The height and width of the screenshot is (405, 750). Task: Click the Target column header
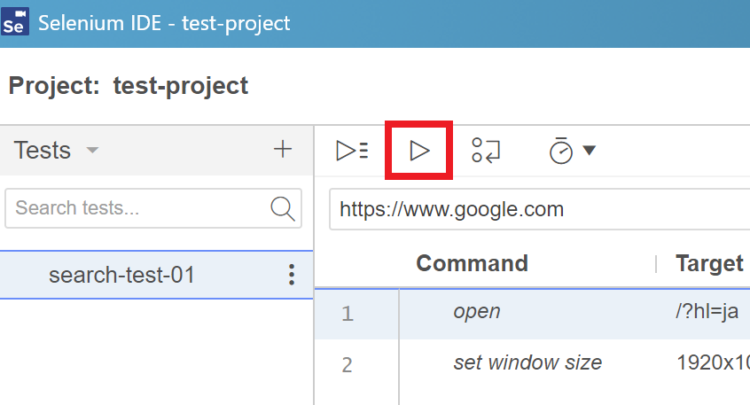pyautogui.click(x=709, y=263)
